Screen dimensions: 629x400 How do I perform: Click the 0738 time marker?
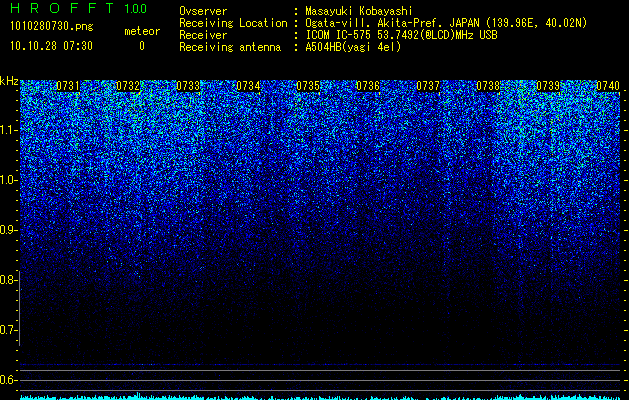click(488, 86)
